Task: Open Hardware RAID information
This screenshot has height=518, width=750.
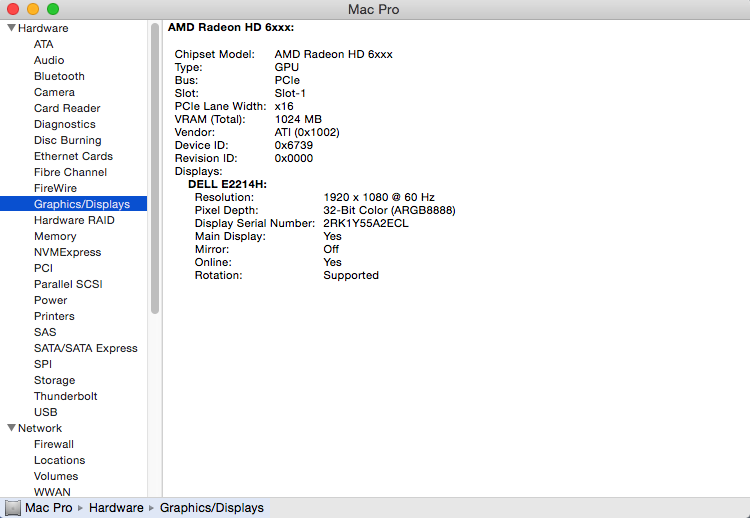Action: click(x=74, y=220)
